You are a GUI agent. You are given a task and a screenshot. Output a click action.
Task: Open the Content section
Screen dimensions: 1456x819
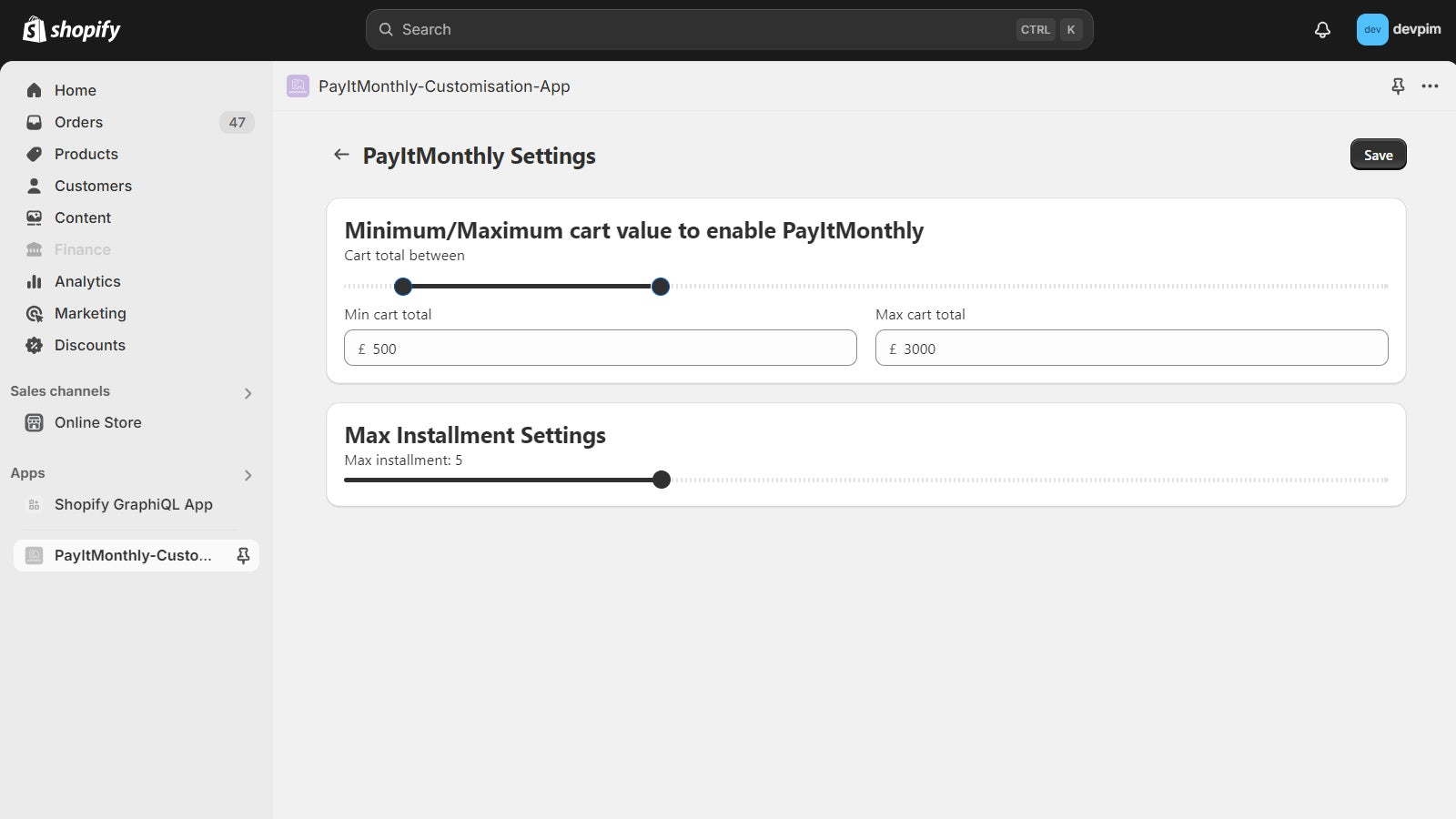tap(83, 217)
